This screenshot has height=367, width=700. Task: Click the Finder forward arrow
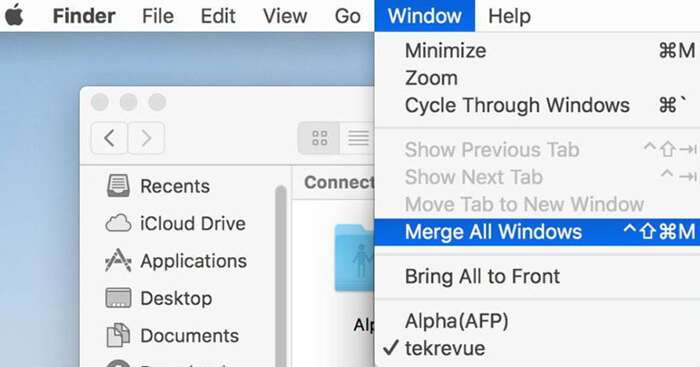(146, 138)
